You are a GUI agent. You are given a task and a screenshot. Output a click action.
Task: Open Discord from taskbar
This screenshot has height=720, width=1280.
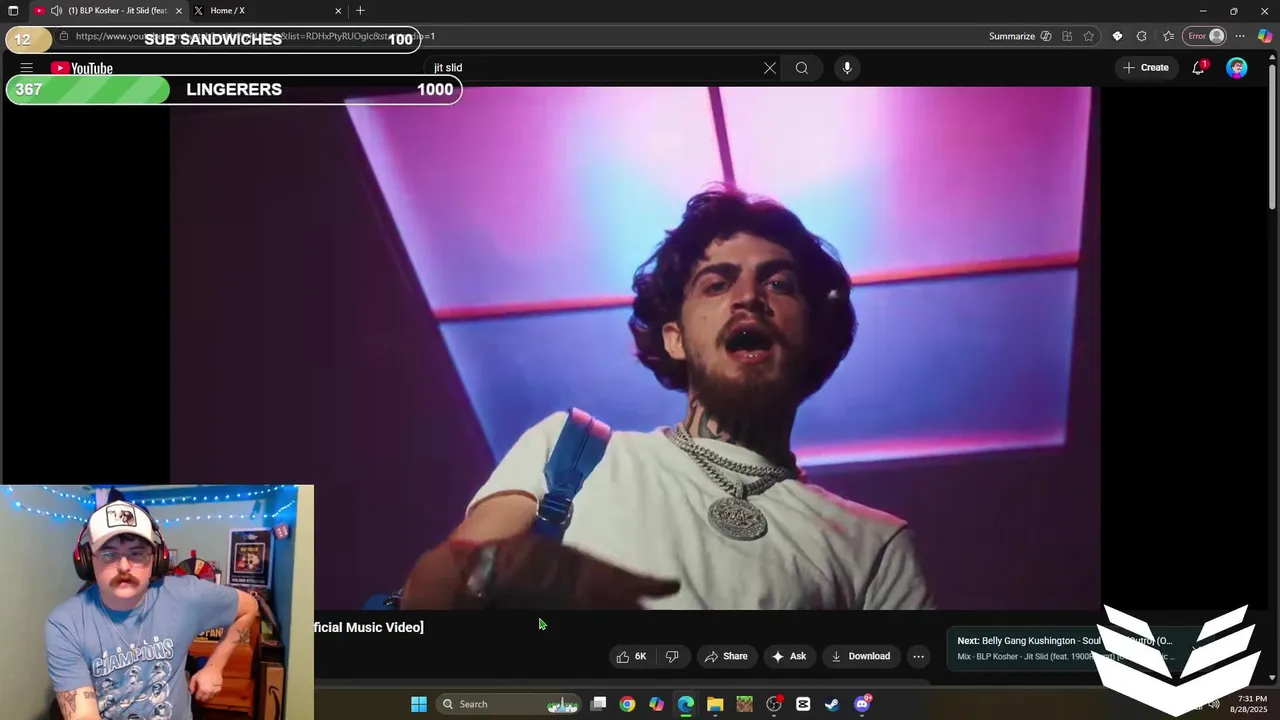(862, 704)
